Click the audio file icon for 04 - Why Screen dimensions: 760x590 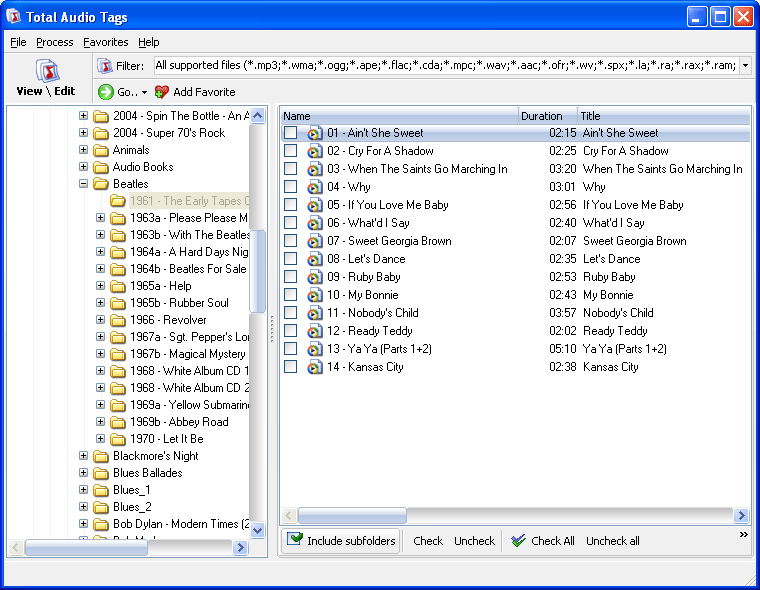click(x=314, y=187)
